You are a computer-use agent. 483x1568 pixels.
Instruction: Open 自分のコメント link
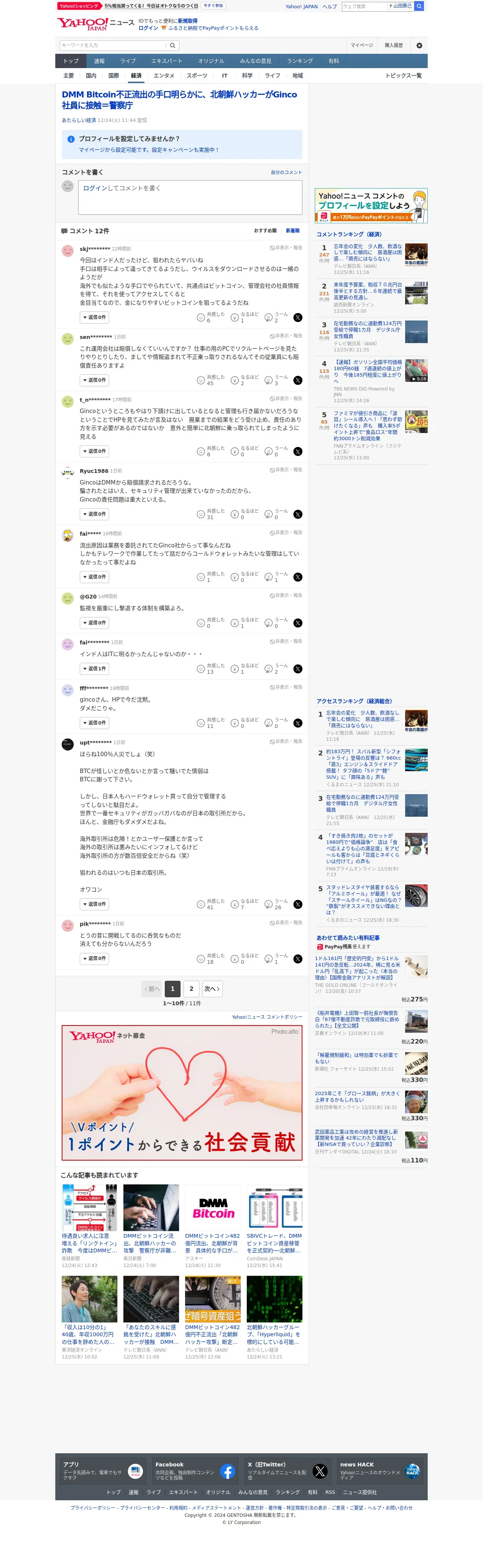coord(287,172)
